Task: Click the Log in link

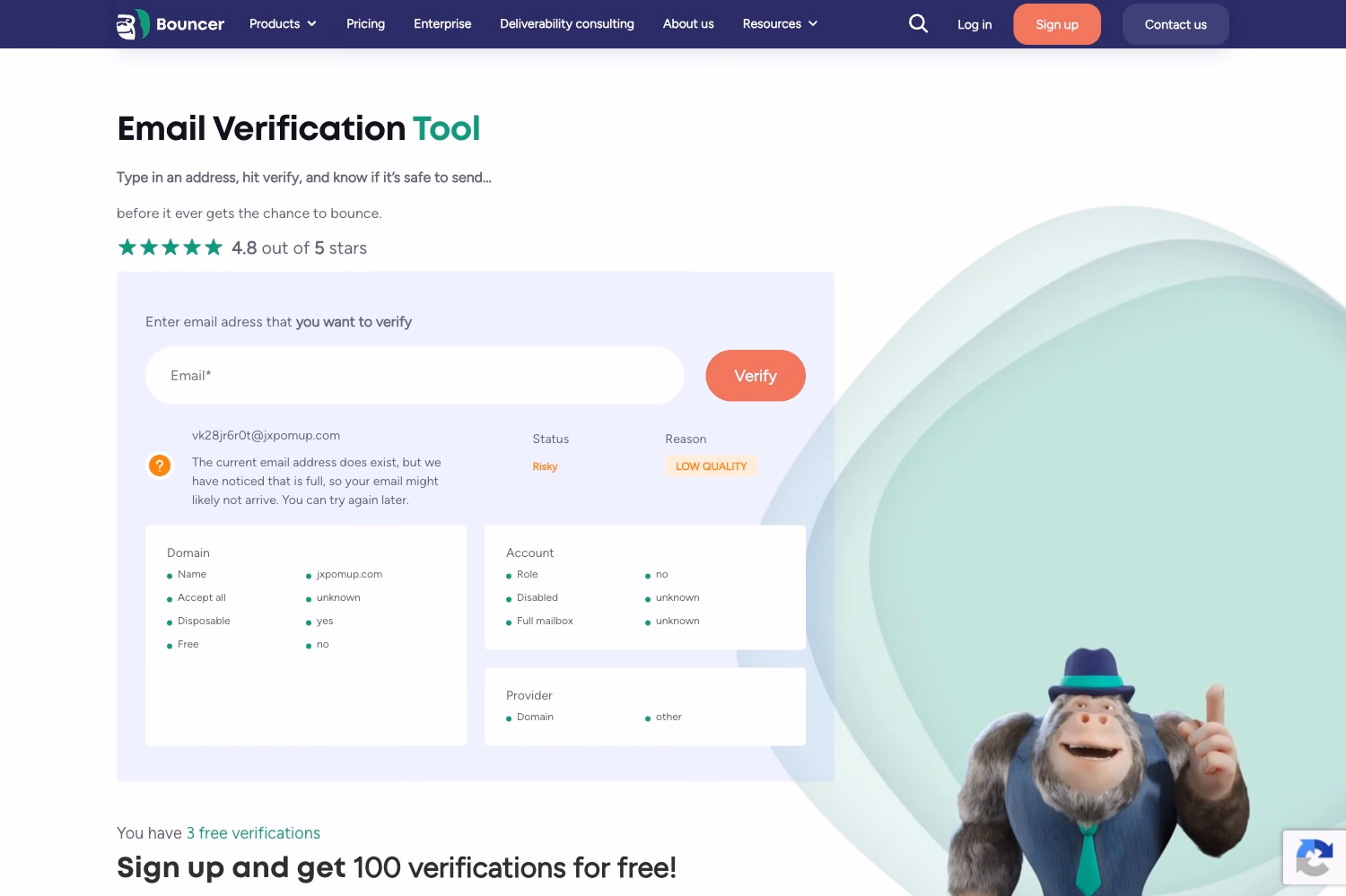Action: pyautogui.click(x=975, y=24)
